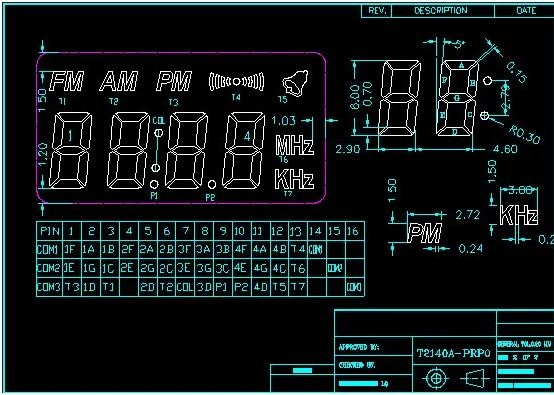Click the DATE column header
This screenshot has width=554, height=395.
(526, 11)
